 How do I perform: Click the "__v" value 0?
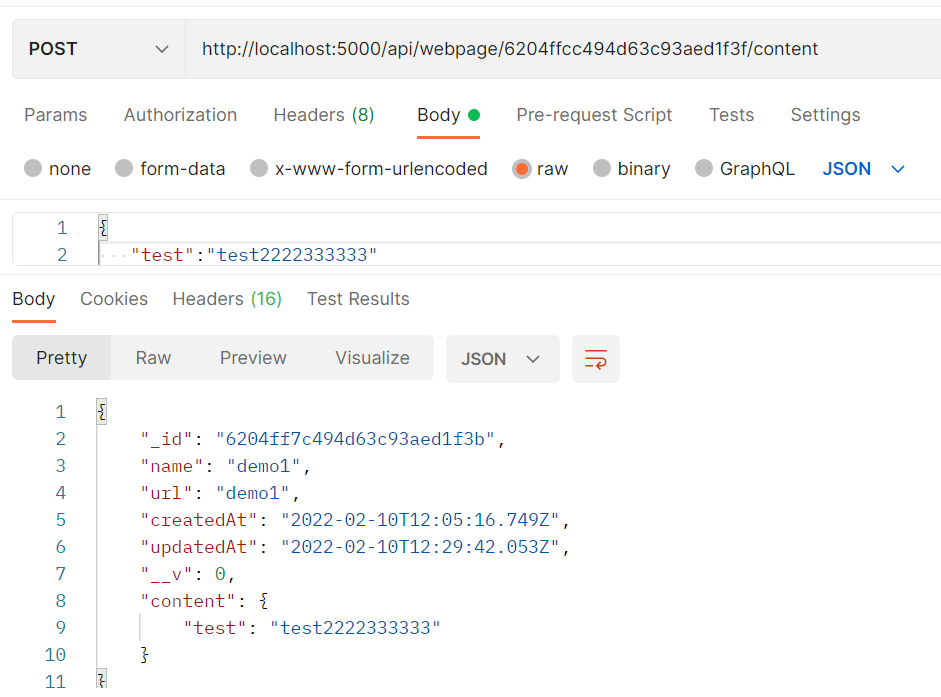click(x=220, y=575)
